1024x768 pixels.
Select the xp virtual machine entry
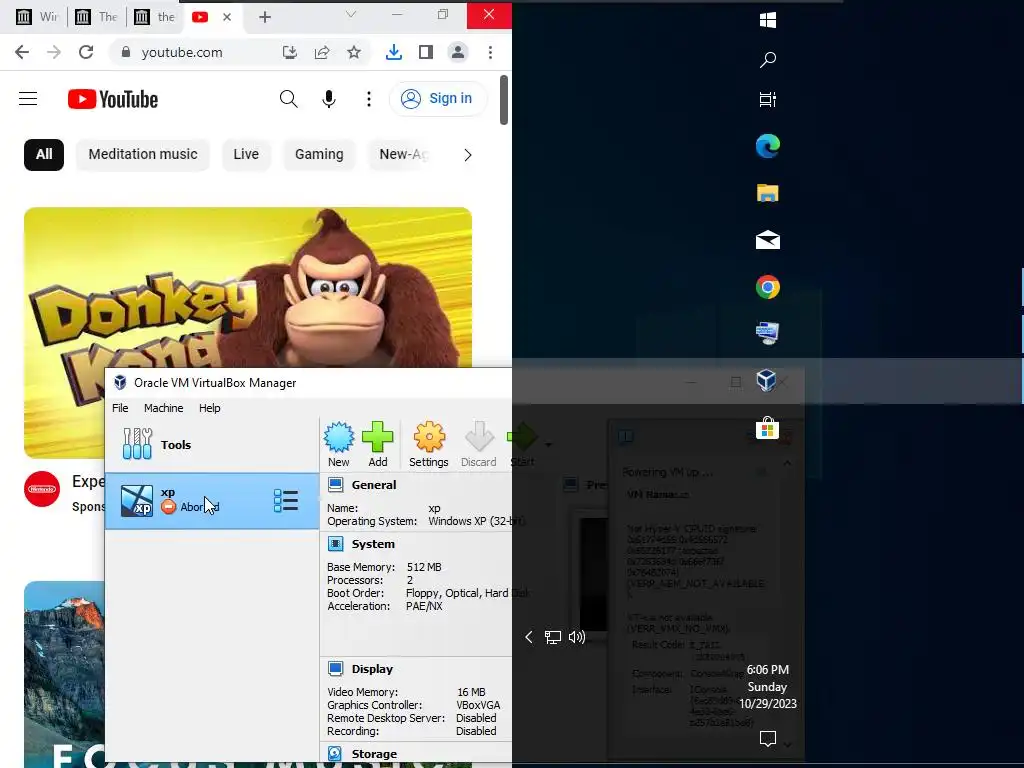[212, 501]
